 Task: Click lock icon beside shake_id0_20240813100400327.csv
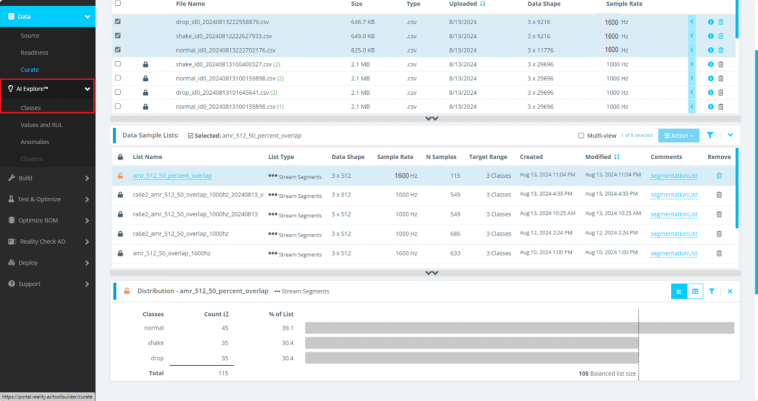146,64
